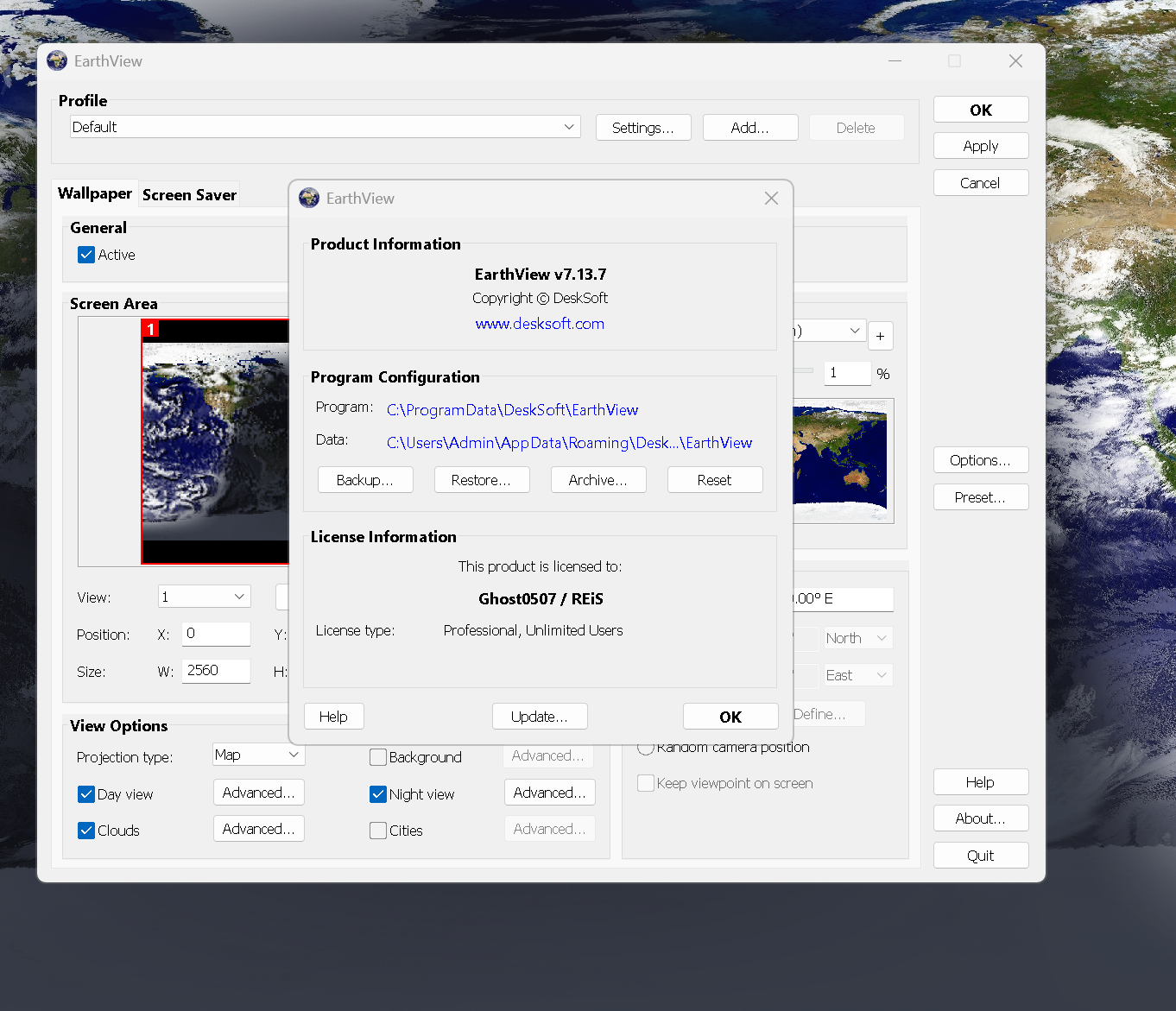The width and height of the screenshot is (1176, 1011).
Task: Expand the View dropdown set to 1
Action: click(x=205, y=597)
